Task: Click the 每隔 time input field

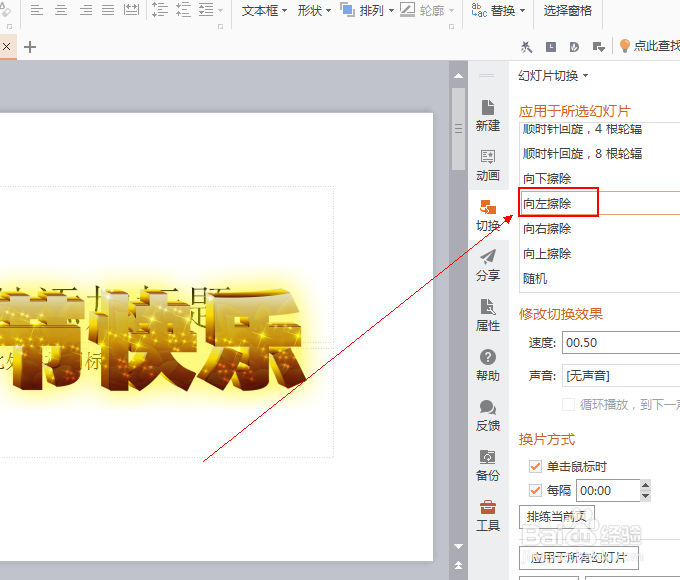Action: [608, 491]
